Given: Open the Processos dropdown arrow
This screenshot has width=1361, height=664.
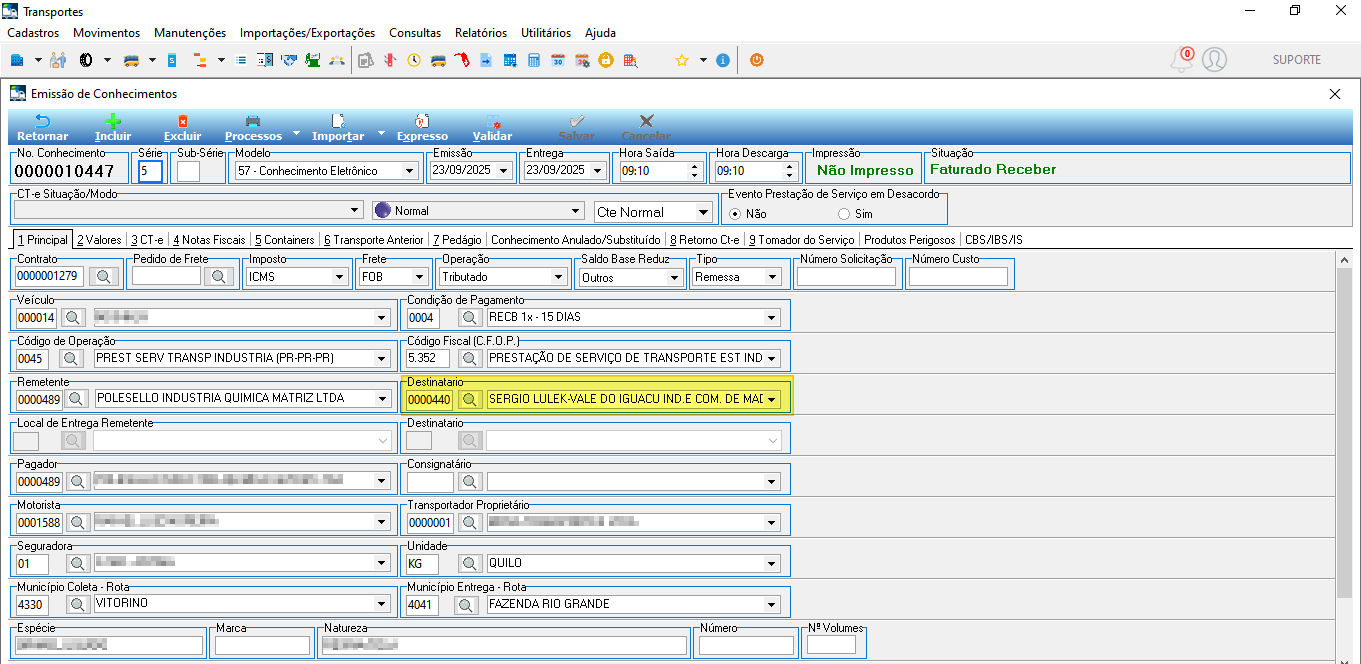Looking at the screenshot, I should coord(296,133).
